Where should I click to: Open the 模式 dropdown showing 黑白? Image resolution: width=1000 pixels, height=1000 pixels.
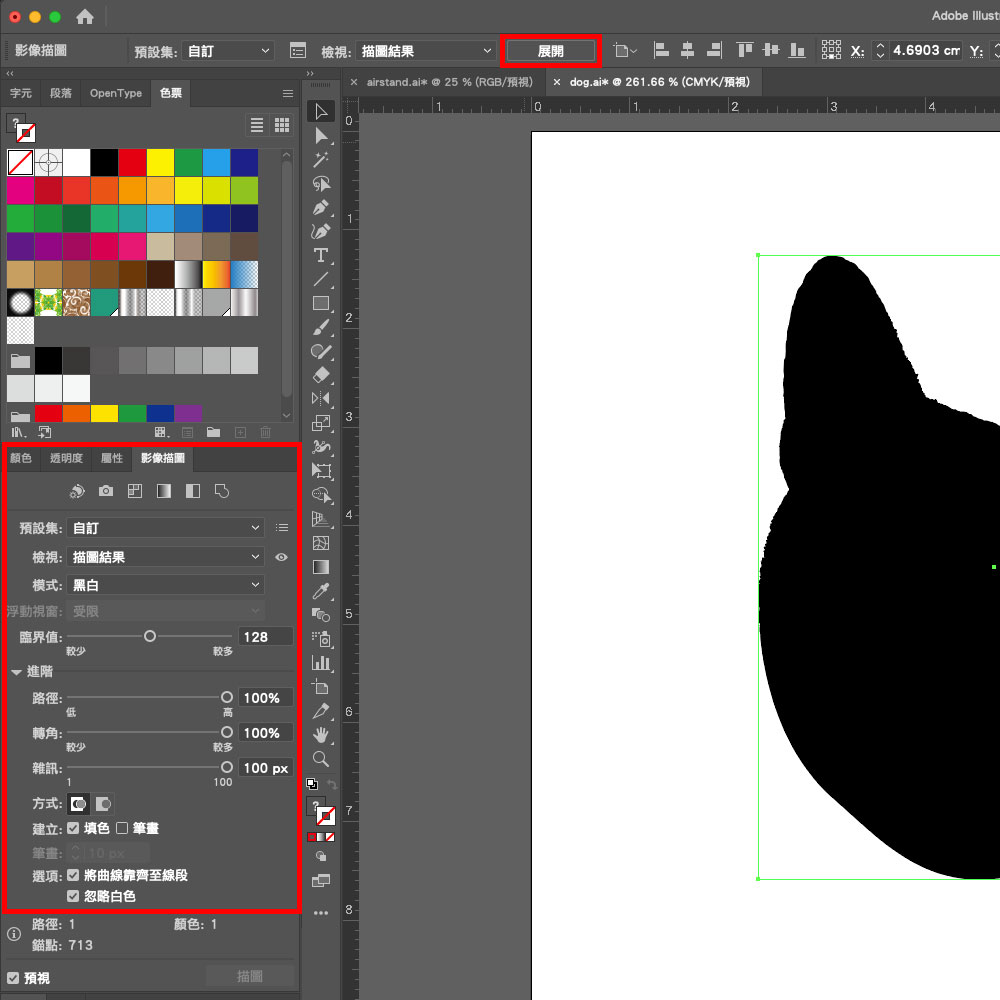click(166, 585)
